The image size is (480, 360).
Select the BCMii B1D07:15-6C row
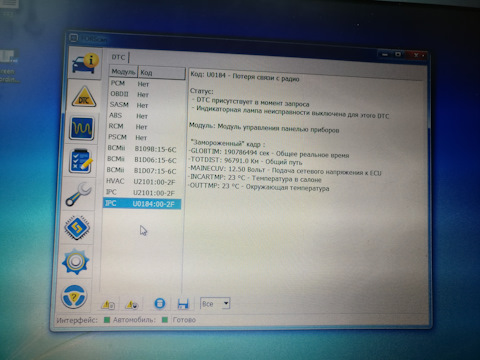[x=143, y=171]
